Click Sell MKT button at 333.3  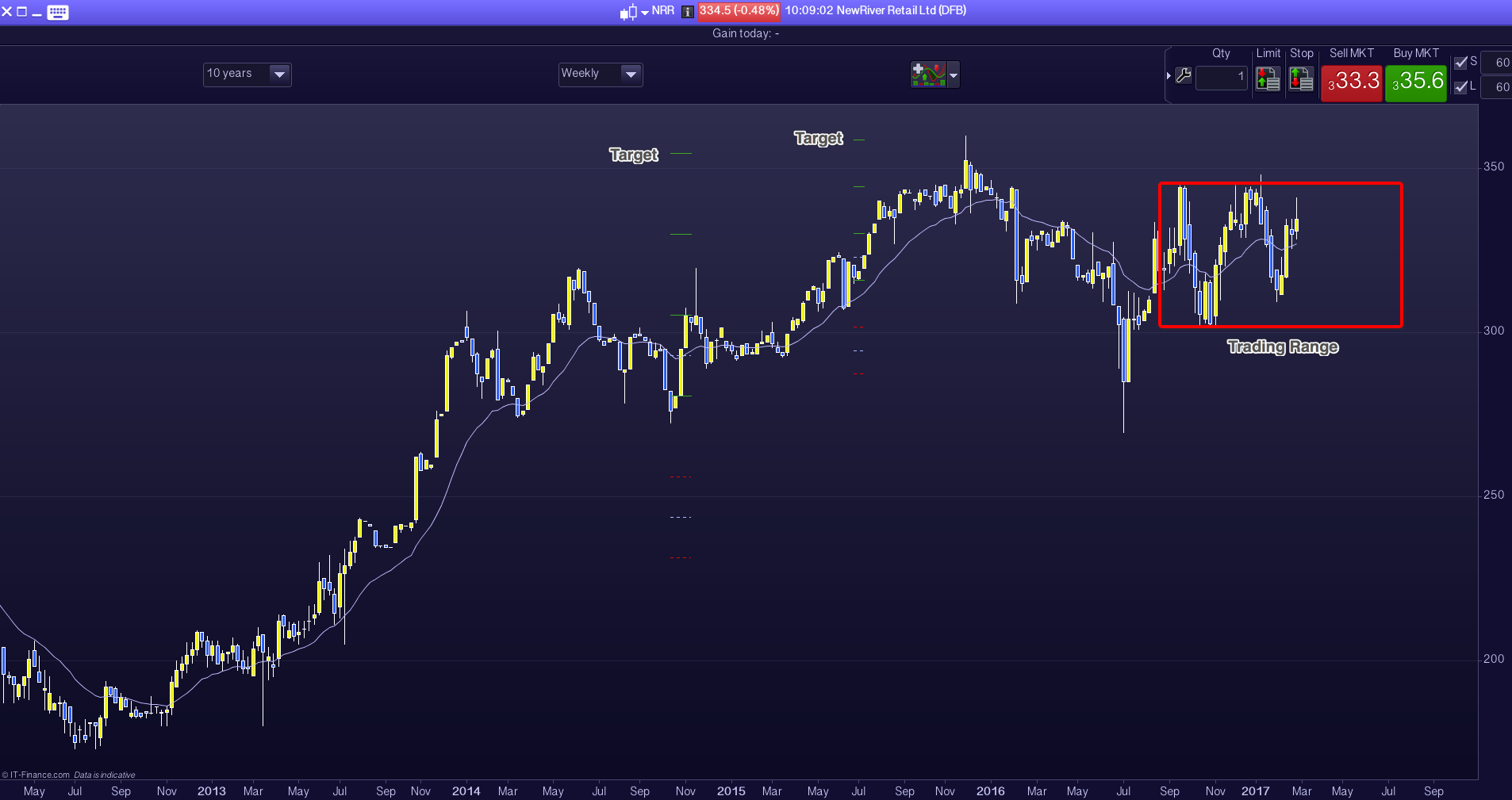pos(1352,82)
